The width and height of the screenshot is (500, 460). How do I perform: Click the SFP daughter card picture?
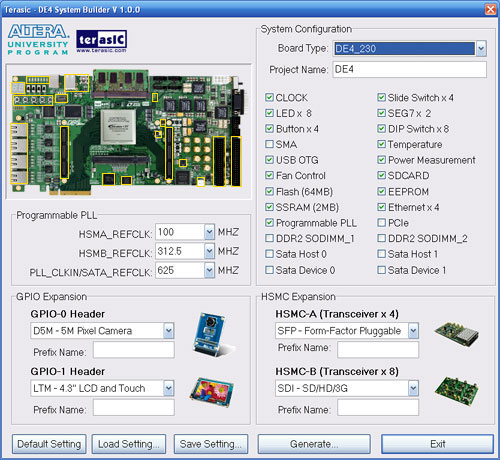tap(456, 334)
